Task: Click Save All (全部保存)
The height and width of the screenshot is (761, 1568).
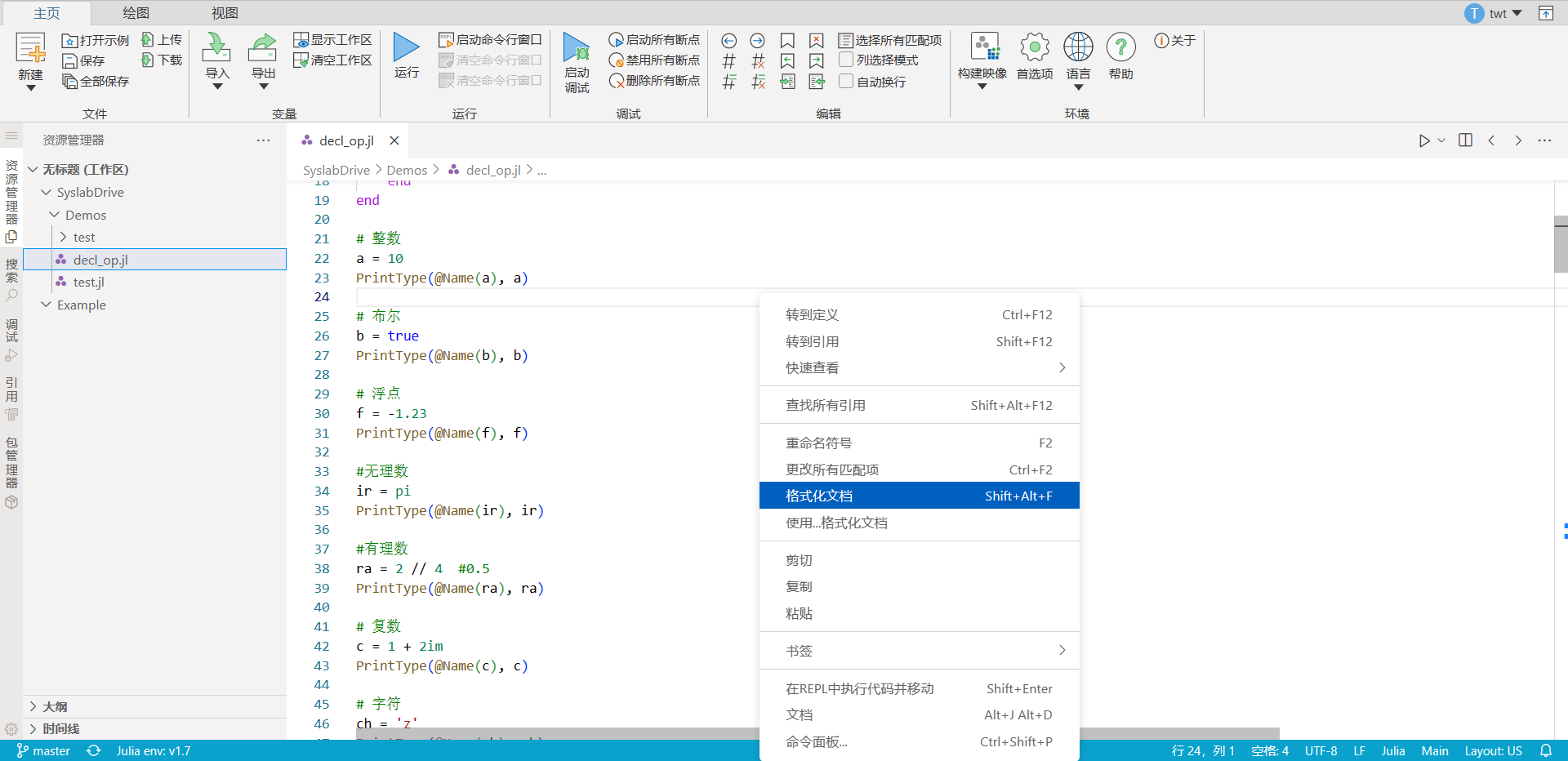Action: [96, 81]
